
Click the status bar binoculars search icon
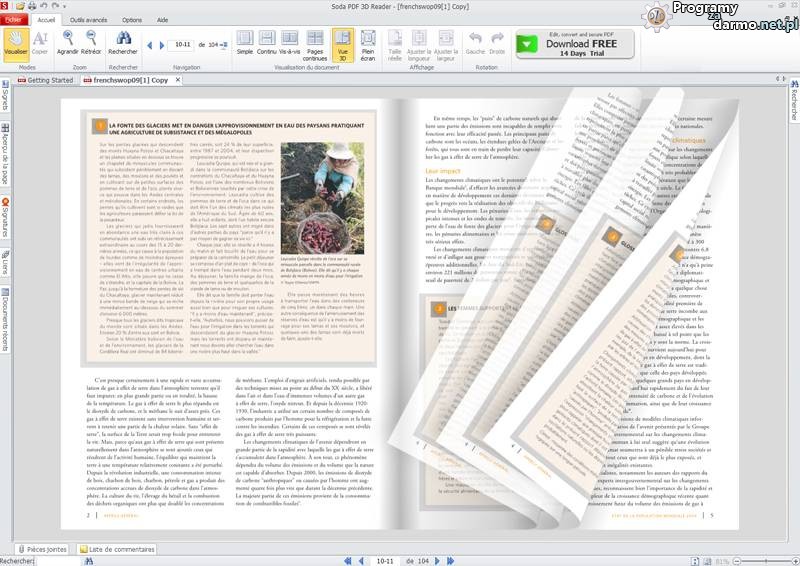click(x=89, y=561)
